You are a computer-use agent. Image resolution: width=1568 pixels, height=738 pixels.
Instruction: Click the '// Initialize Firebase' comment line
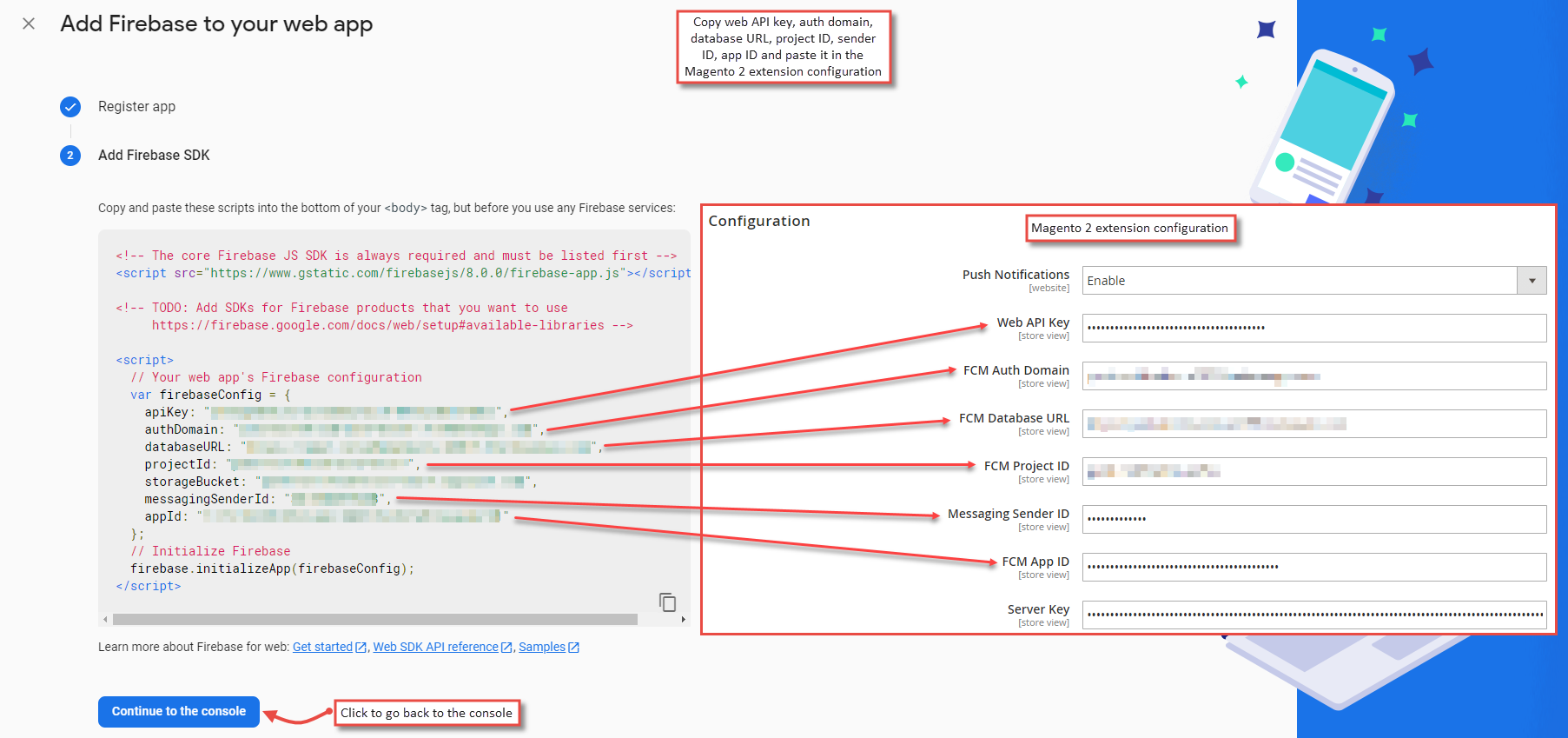(x=210, y=551)
